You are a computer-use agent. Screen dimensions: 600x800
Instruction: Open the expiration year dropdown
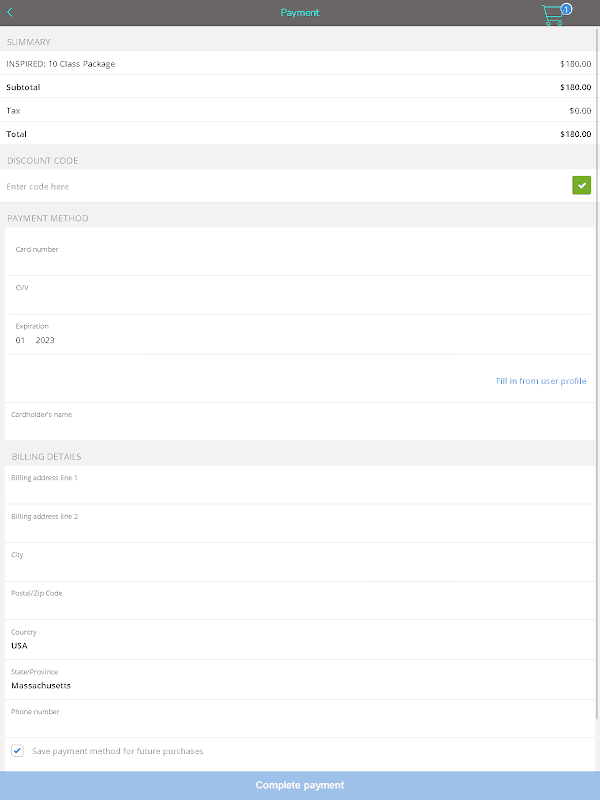(45, 340)
